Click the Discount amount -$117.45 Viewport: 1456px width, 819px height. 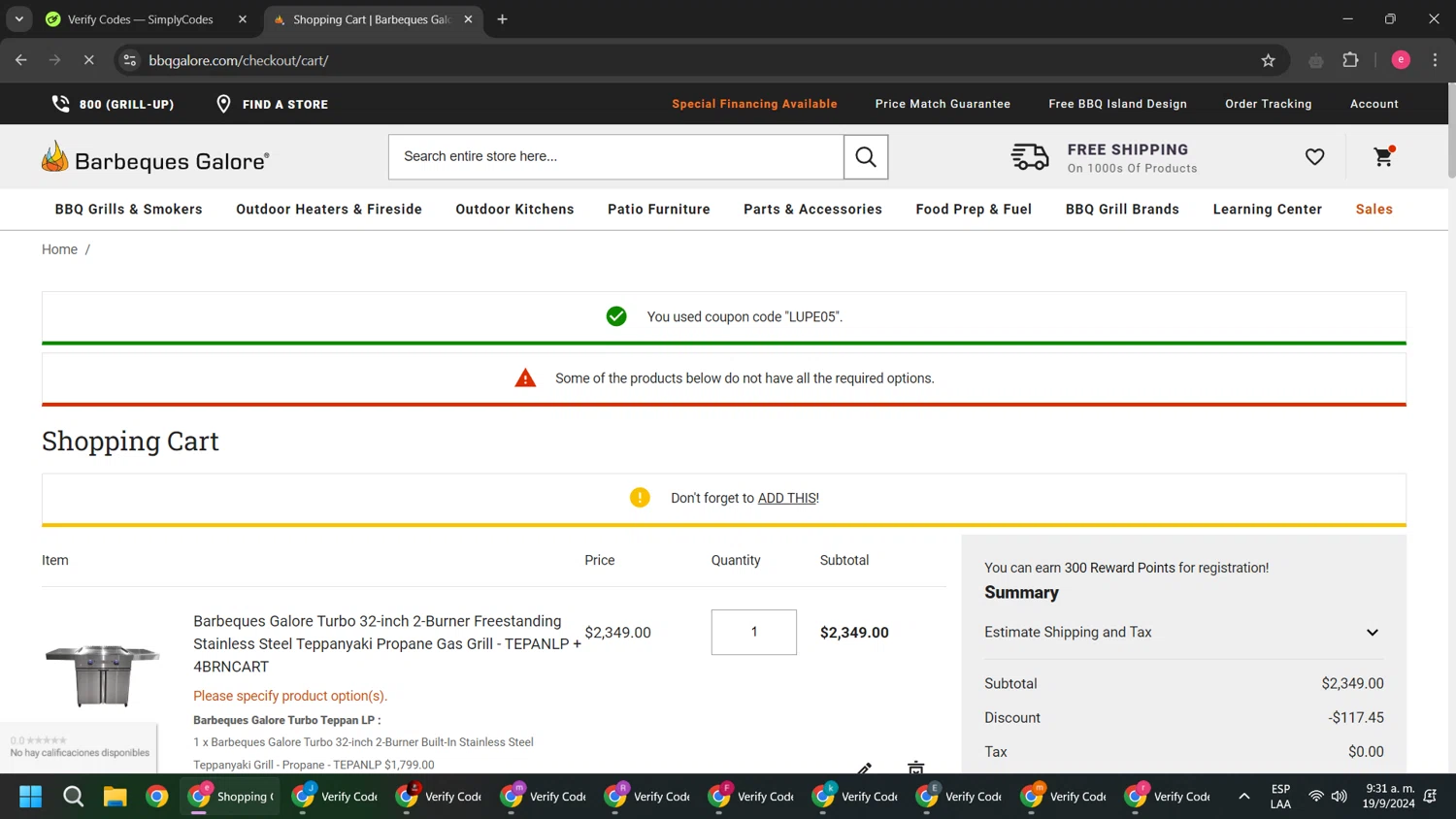pyautogui.click(x=1356, y=718)
